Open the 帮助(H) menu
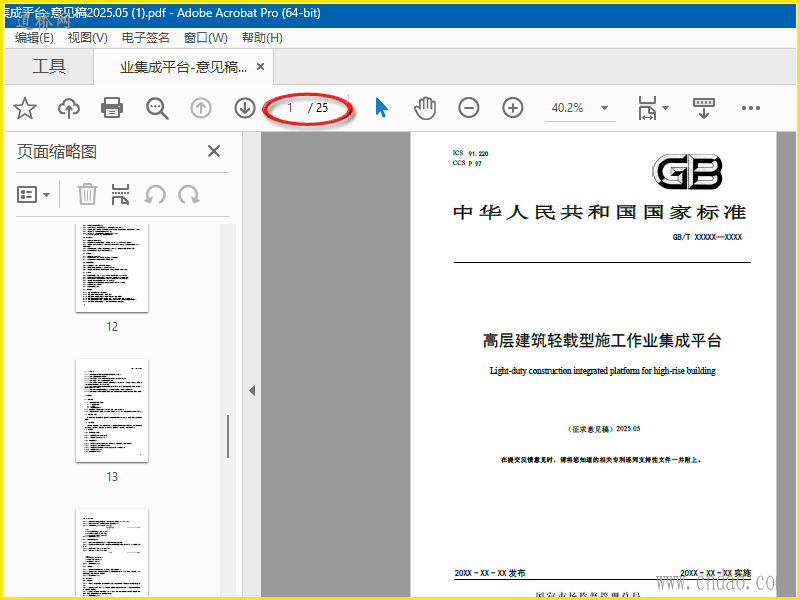 262,38
